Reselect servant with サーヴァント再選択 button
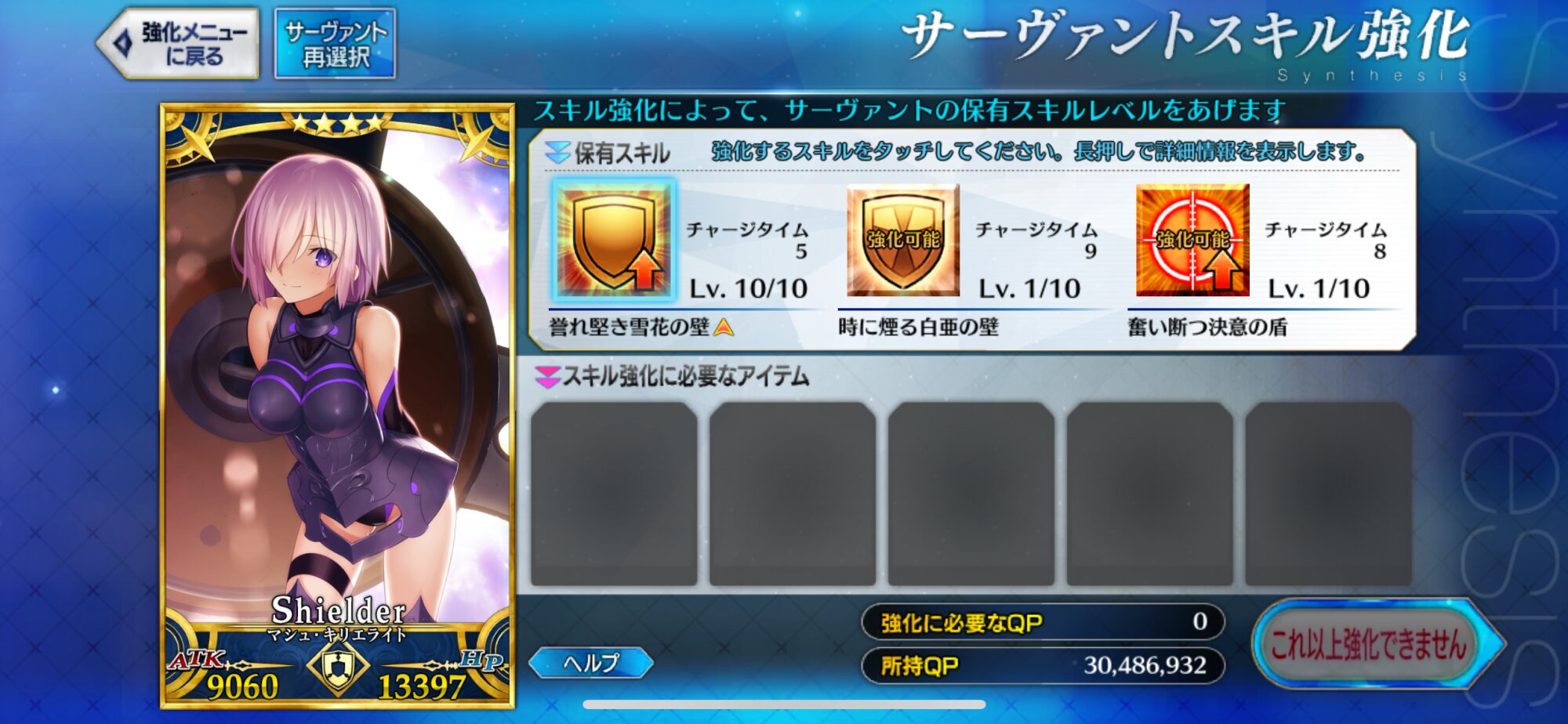 coord(336,44)
